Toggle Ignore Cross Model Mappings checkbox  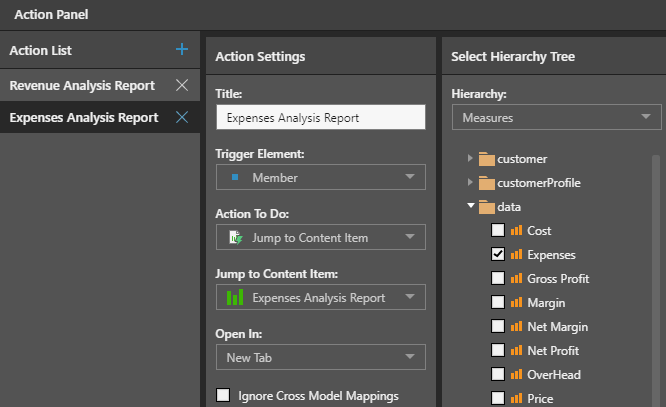pyautogui.click(x=223, y=395)
